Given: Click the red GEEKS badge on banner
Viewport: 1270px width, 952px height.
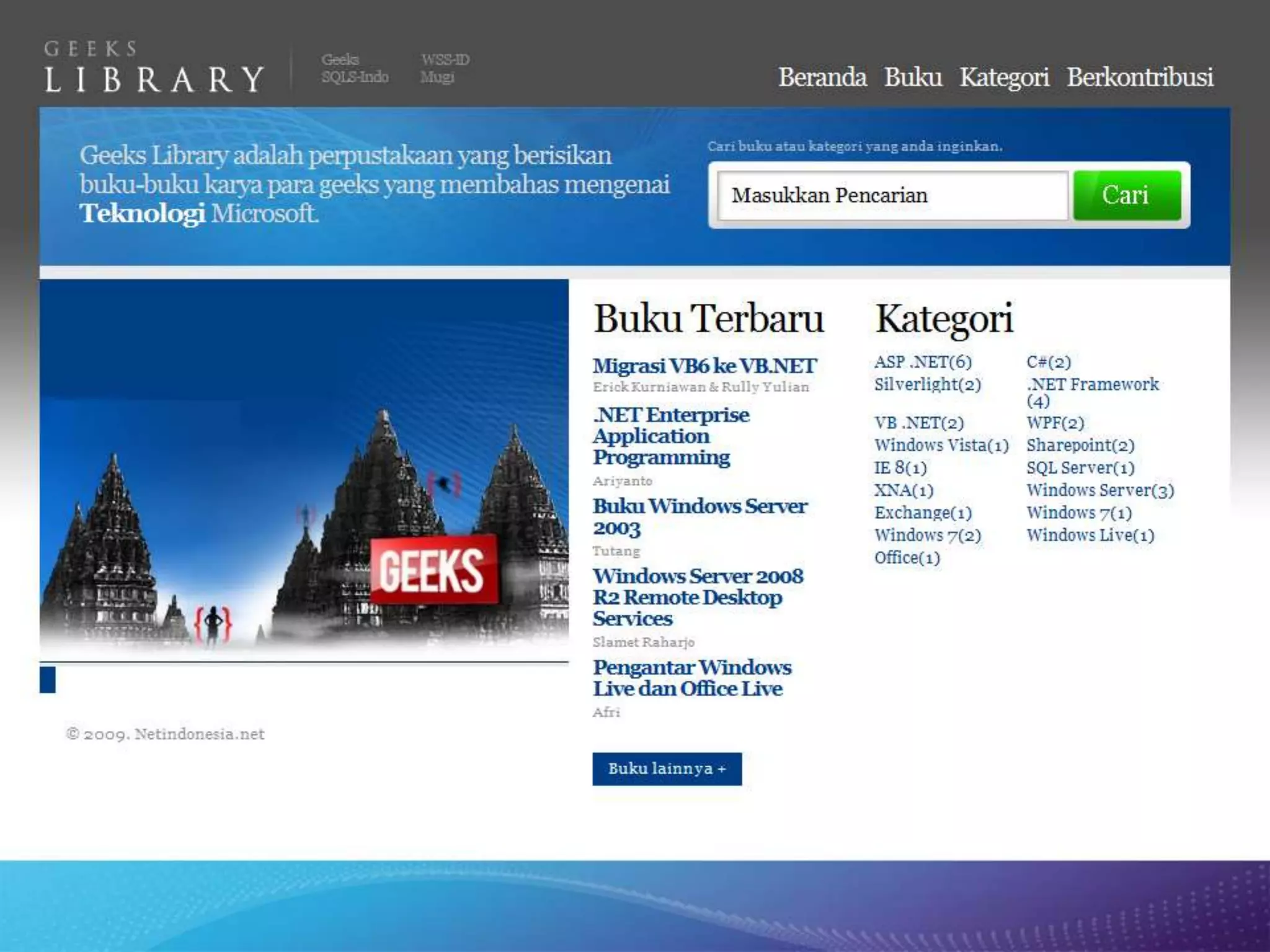Looking at the screenshot, I should (x=434, y=570).
